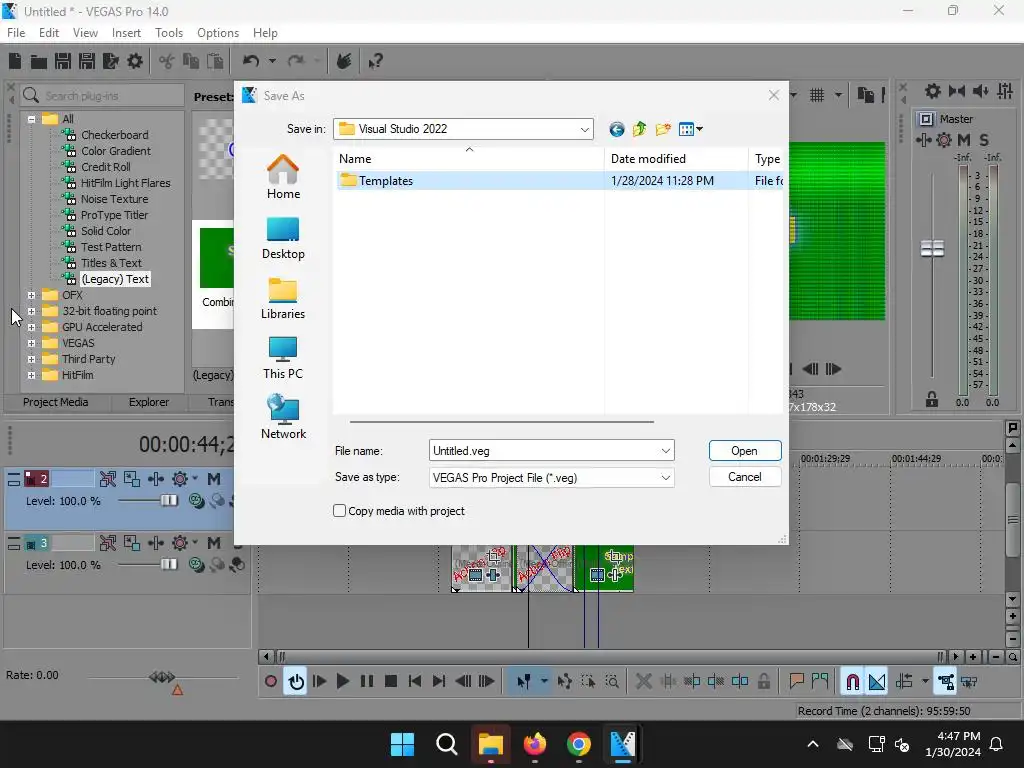1024x768 pixels.
Task: Open track 2 FX gear icon
Action: point(180,479)
